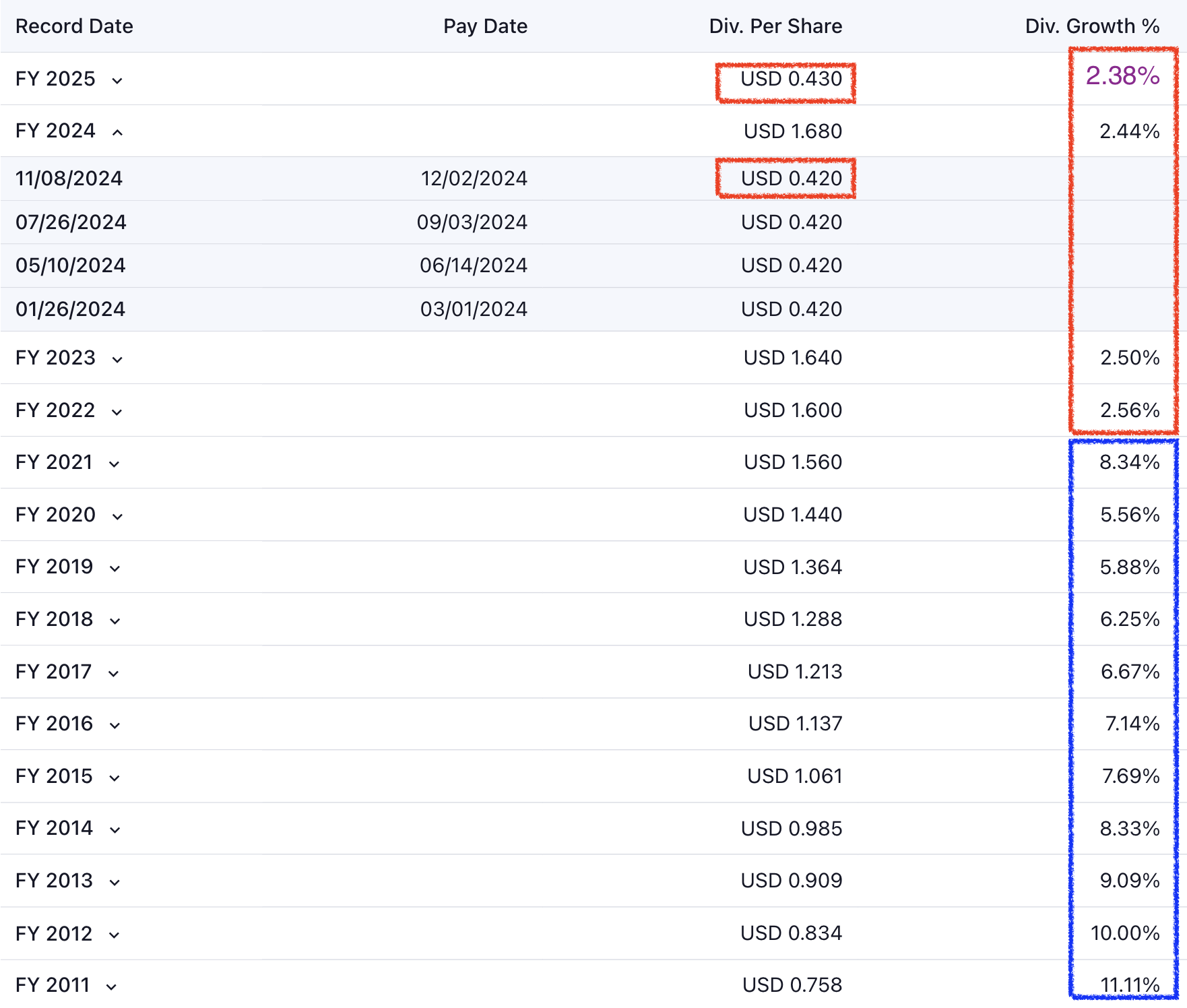
Task: Click the 2.38% growth value
Action: pyautogui.click(x=1122, y=76)
